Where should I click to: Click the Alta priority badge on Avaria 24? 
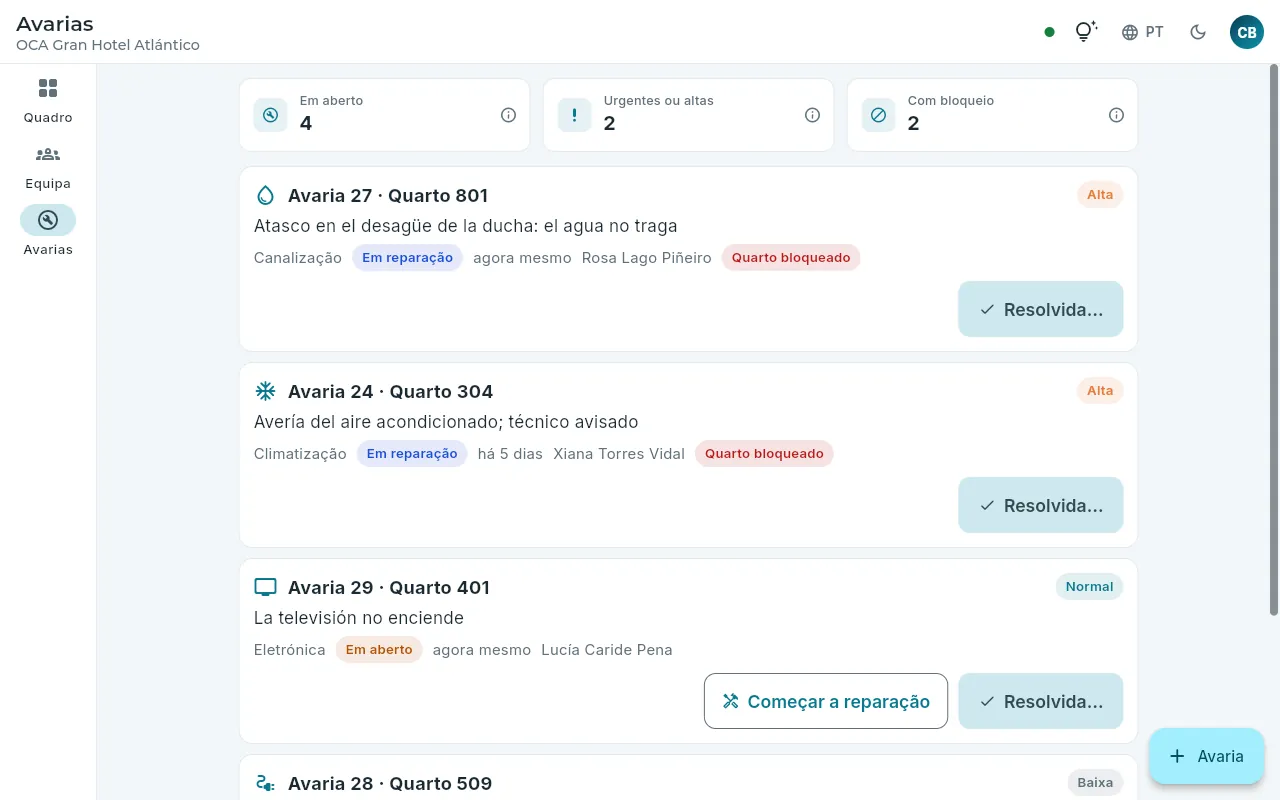click(x=1100, y=391)
